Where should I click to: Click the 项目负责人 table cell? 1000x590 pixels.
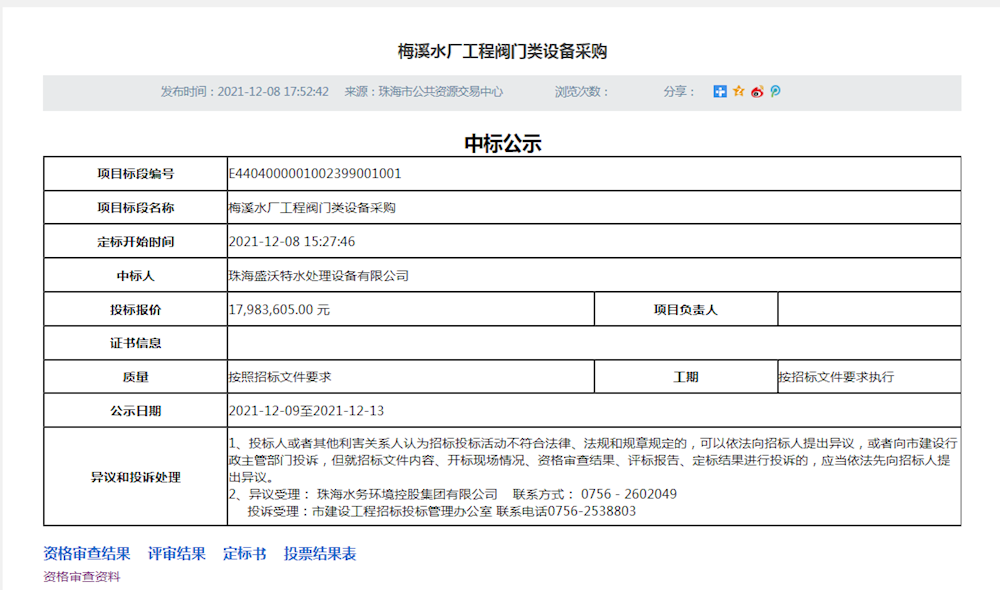(x=686, y=309)
